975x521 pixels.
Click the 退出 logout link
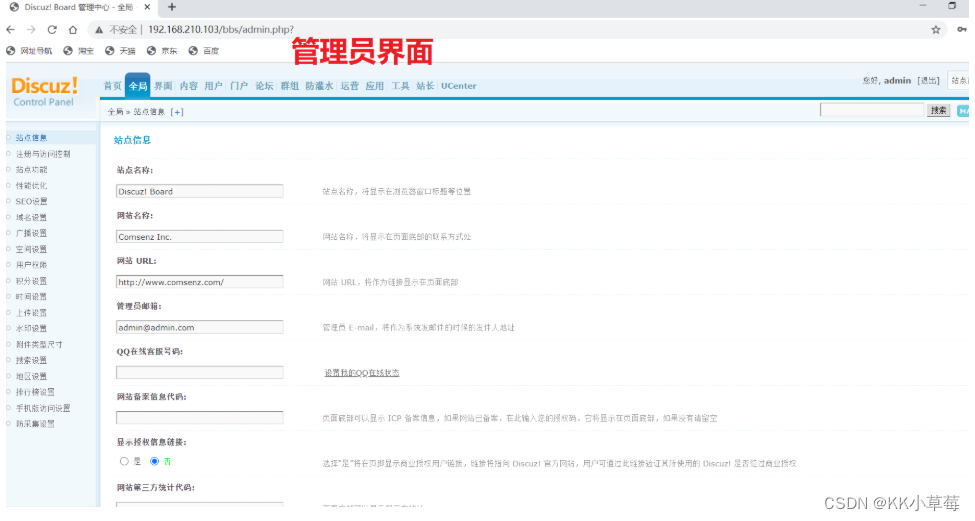tap(928, 81)
